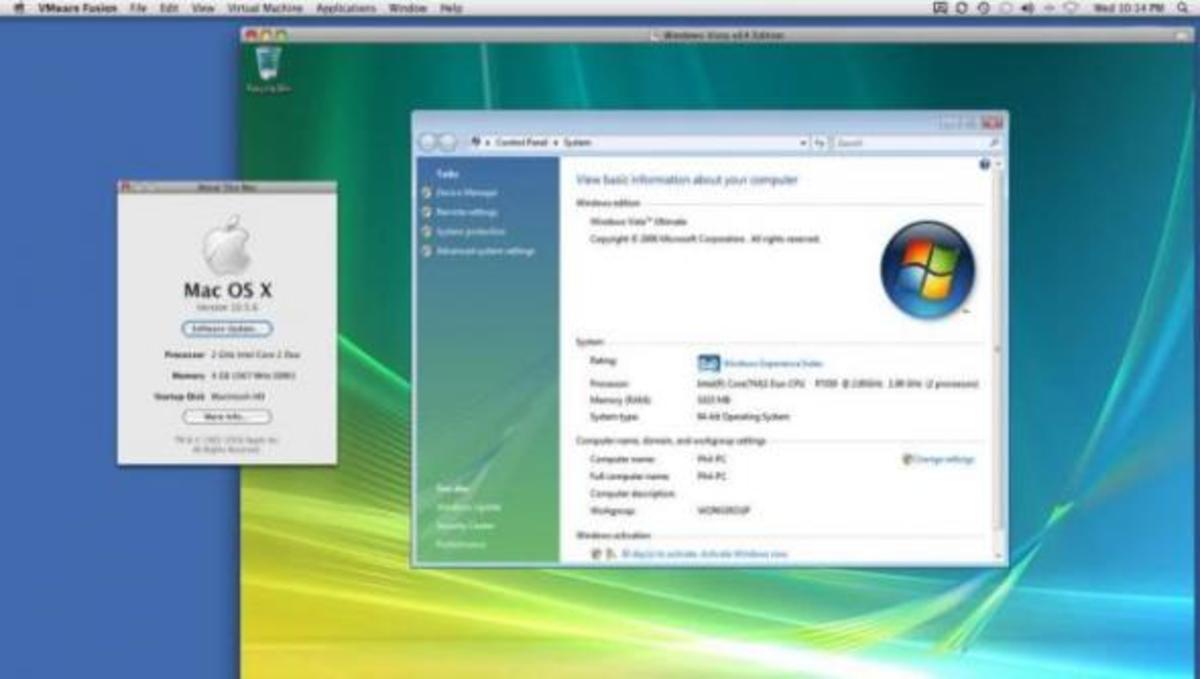Click the 64-bit Operating System text
Screen dimensions: 1200x679
tap(743, 416)
